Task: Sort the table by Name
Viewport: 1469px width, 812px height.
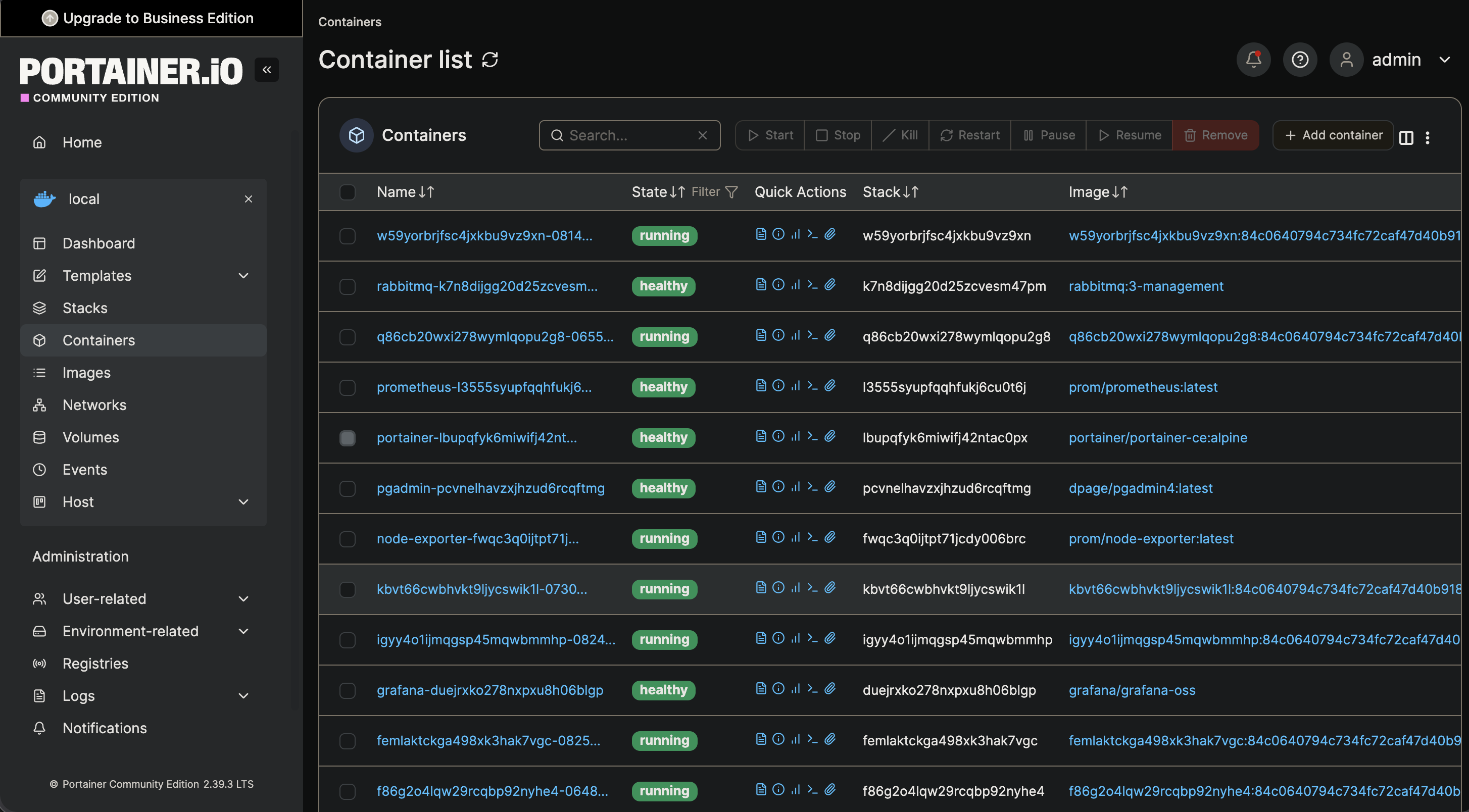Action: tap(405, 192)
